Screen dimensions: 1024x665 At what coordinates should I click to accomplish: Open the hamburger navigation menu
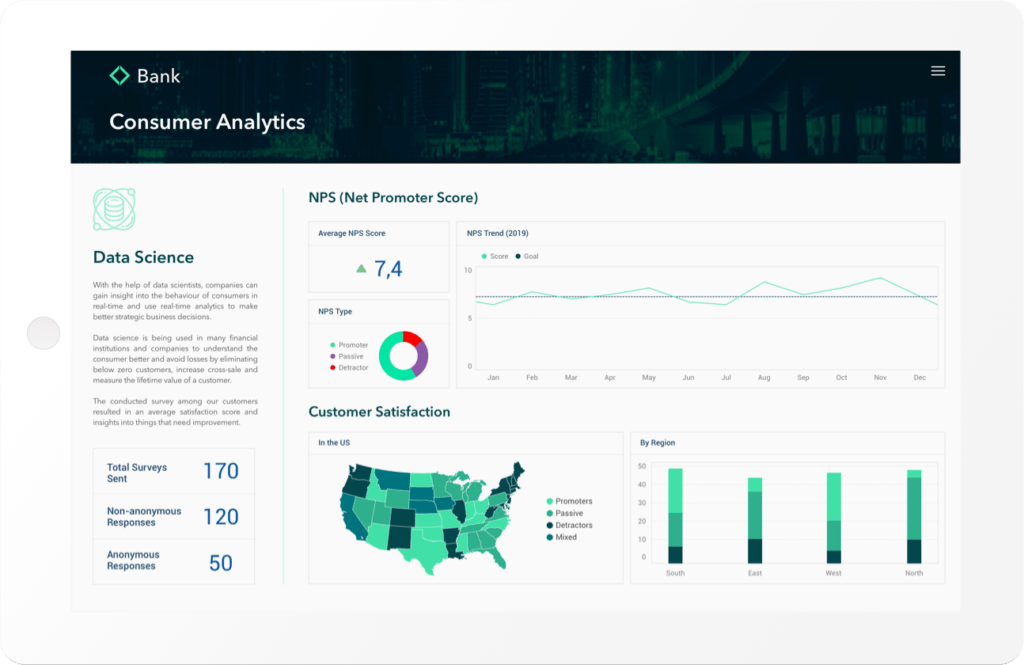(x=937, y=71)
